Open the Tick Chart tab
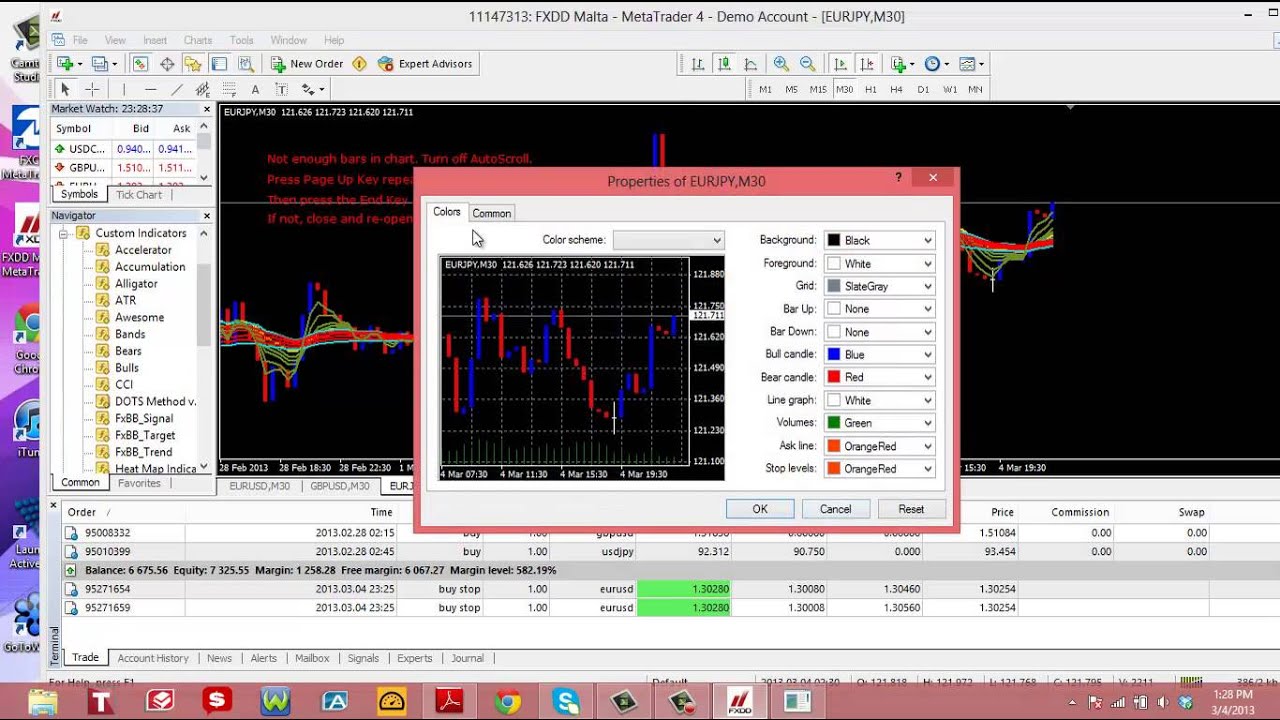 click(138, 194)
